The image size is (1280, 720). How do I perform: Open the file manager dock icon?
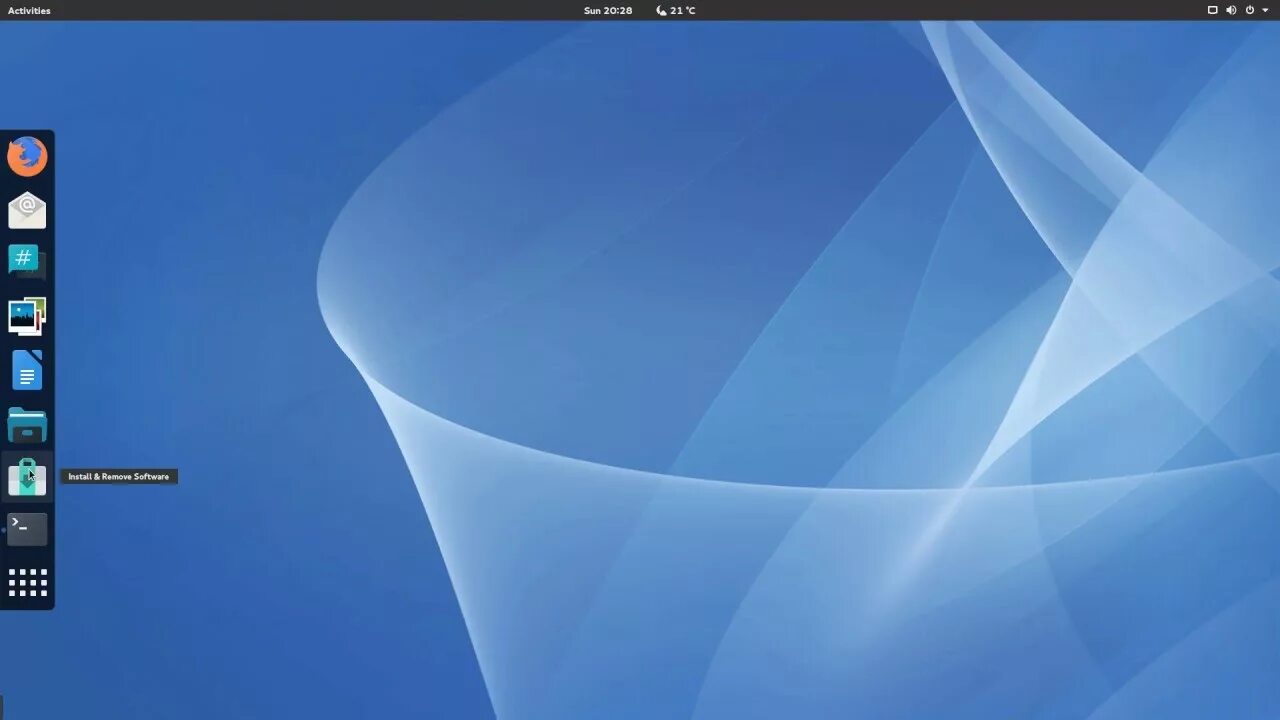27,424
